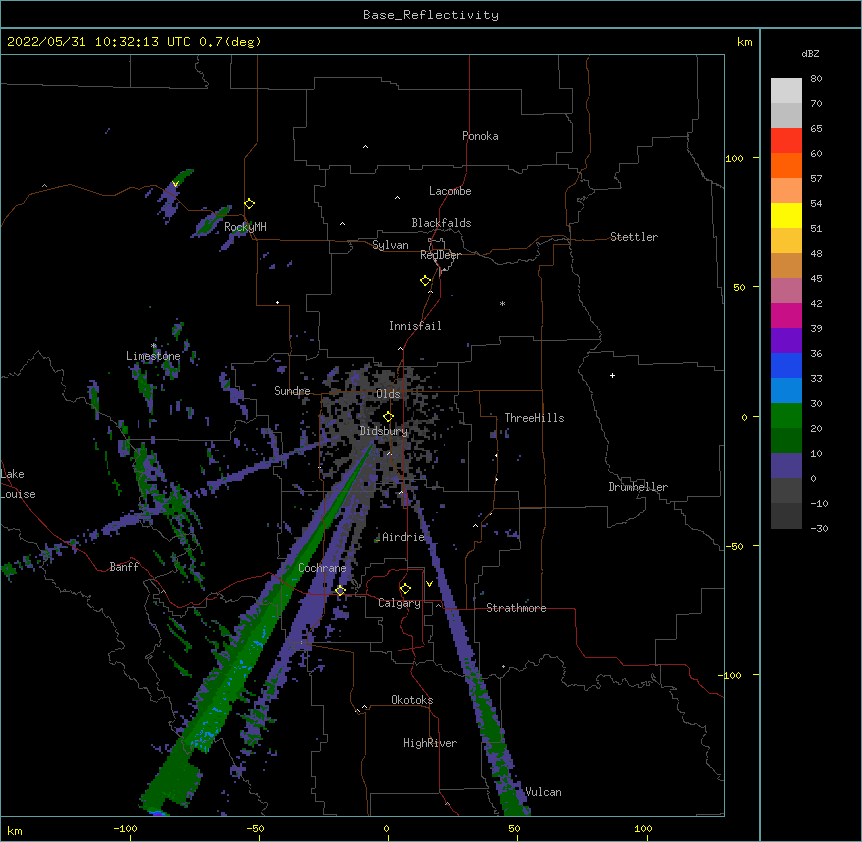Click the Cochrane label
The image size is (862, 842).
click(x=322, y=568)
